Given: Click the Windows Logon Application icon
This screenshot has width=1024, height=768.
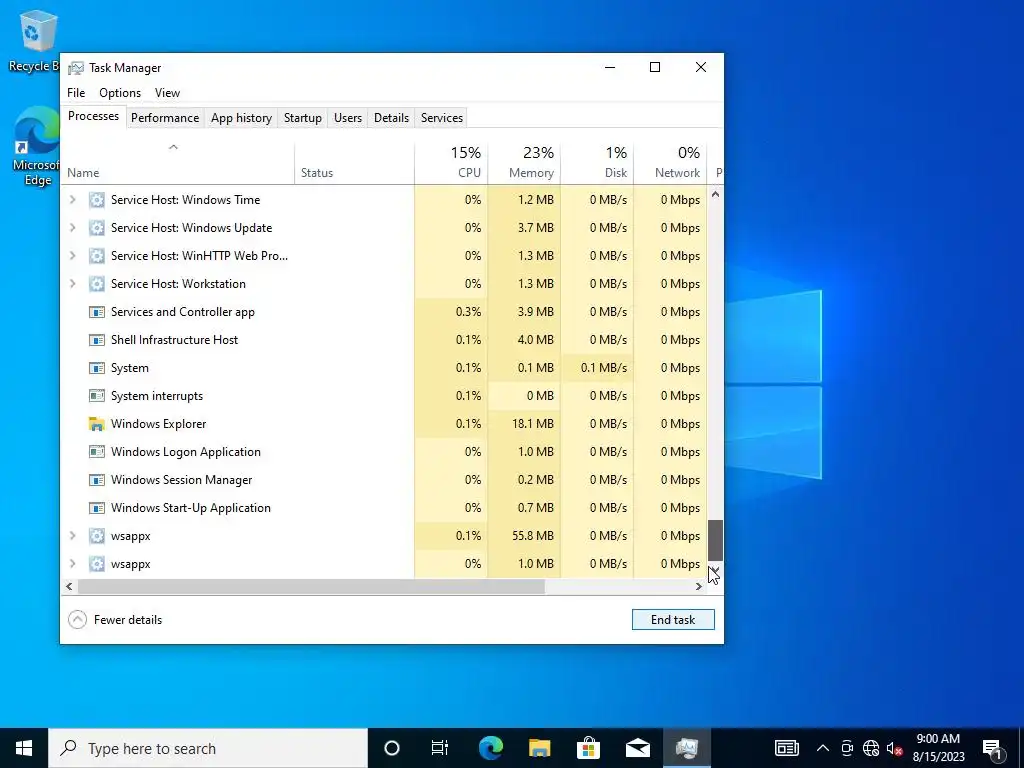Looking at the screenshot, I should point(97,452).
